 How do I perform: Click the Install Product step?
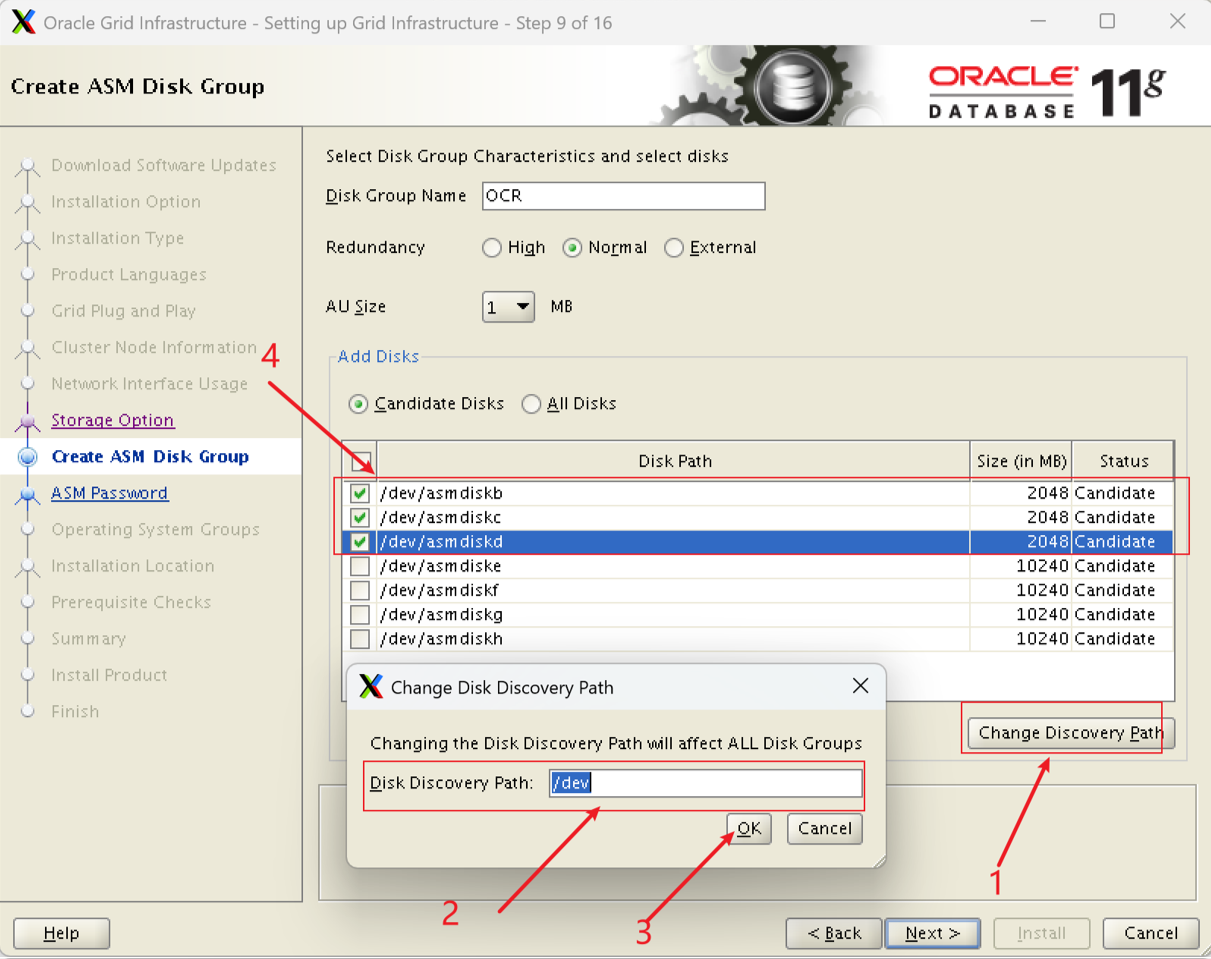click(109, 675)
